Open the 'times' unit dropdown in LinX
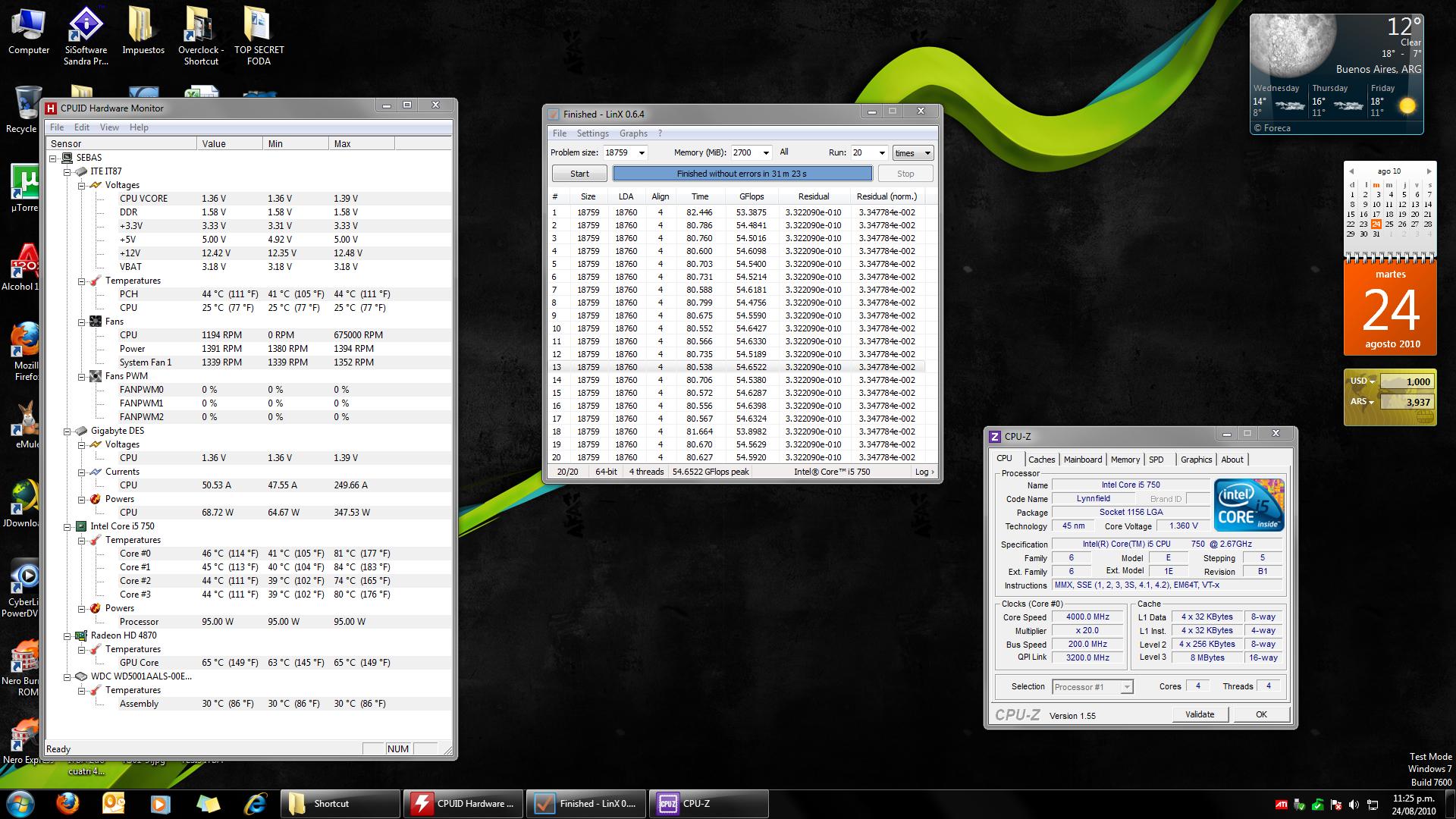The width and height of the screenshot is (1456, 819). tap(912, 152)
